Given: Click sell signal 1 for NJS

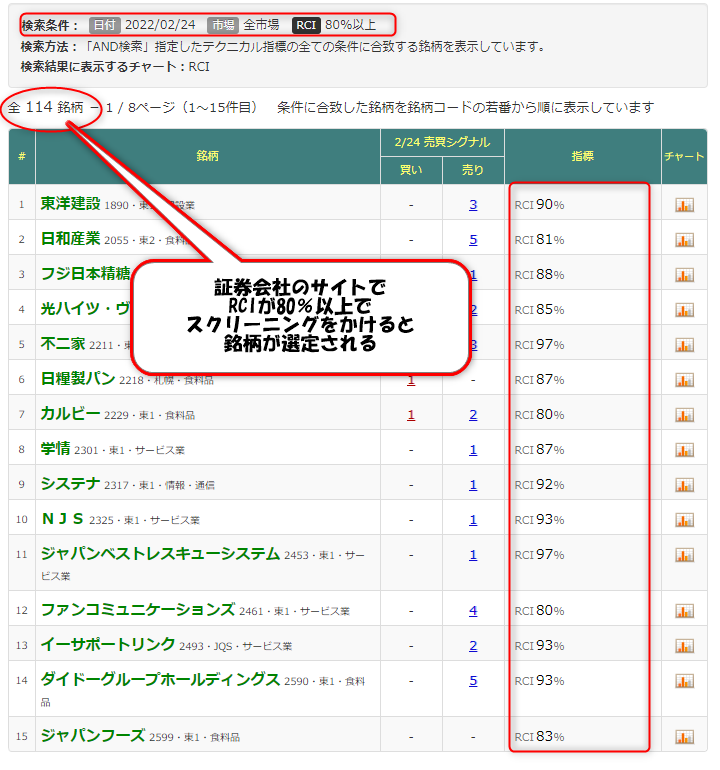Looking at the screenshot, I should point(473,520).
